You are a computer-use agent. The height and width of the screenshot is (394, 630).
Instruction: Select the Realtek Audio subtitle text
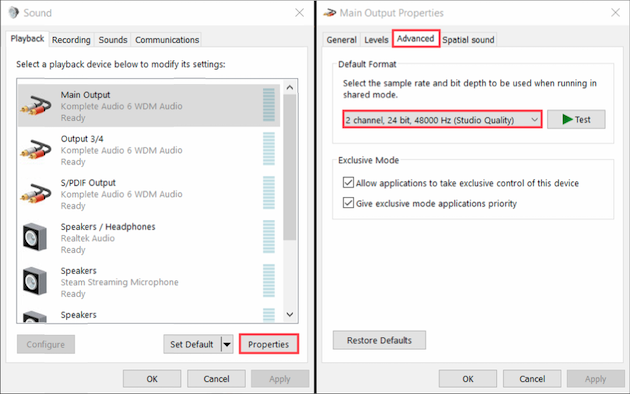88,238
